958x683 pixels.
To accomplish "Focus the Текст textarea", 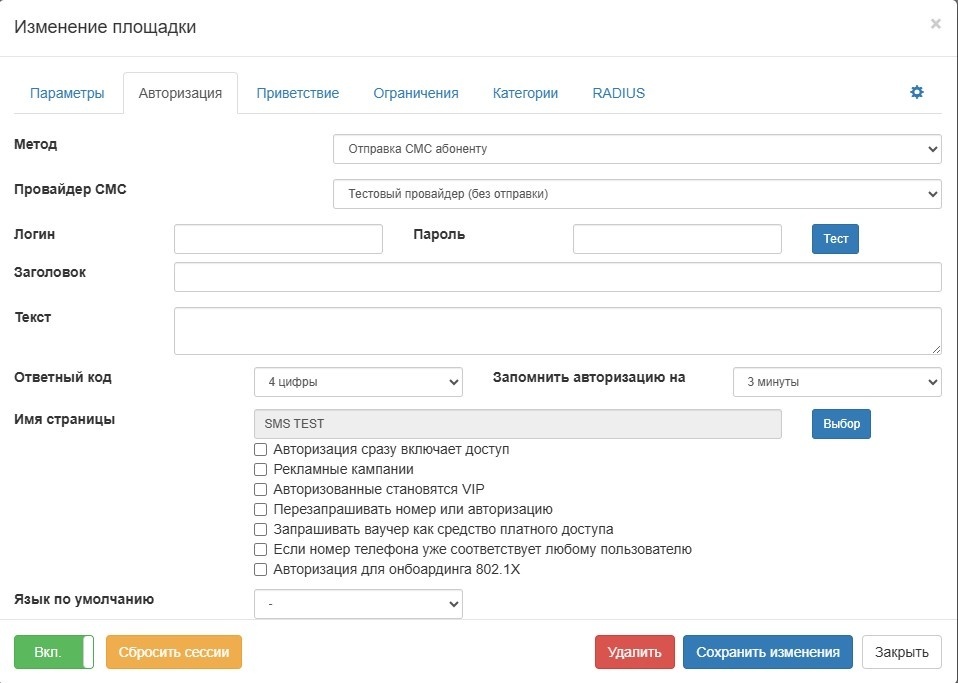I will click(x=557, y=330).
